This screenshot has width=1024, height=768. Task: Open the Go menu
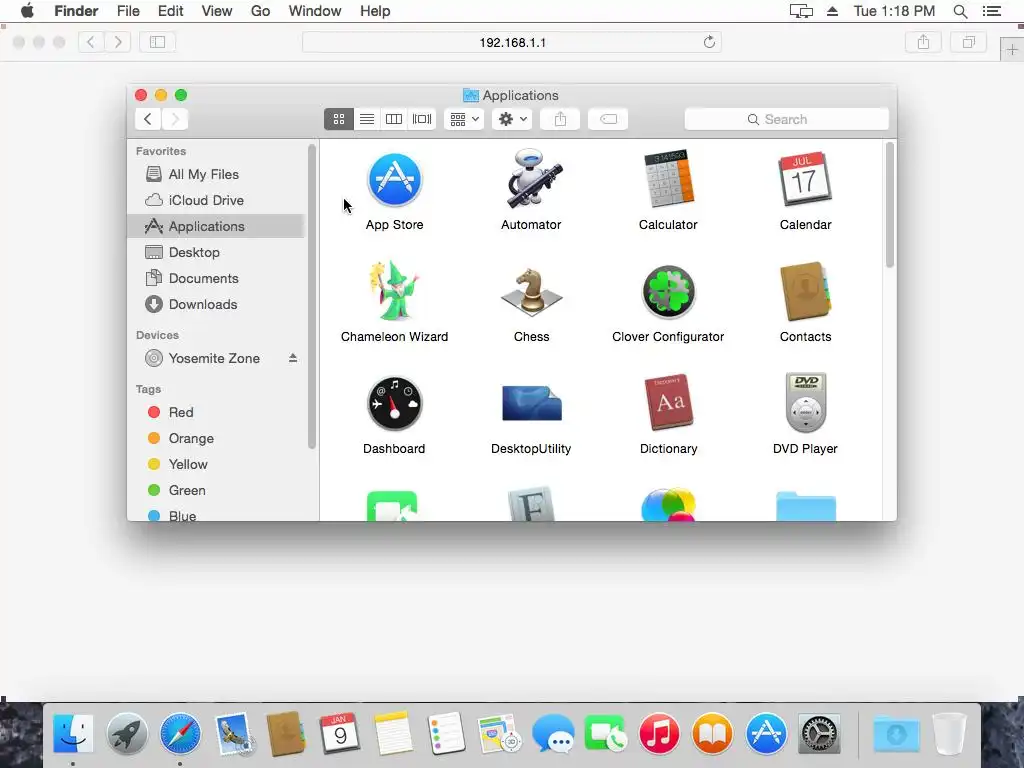[261, 11]
